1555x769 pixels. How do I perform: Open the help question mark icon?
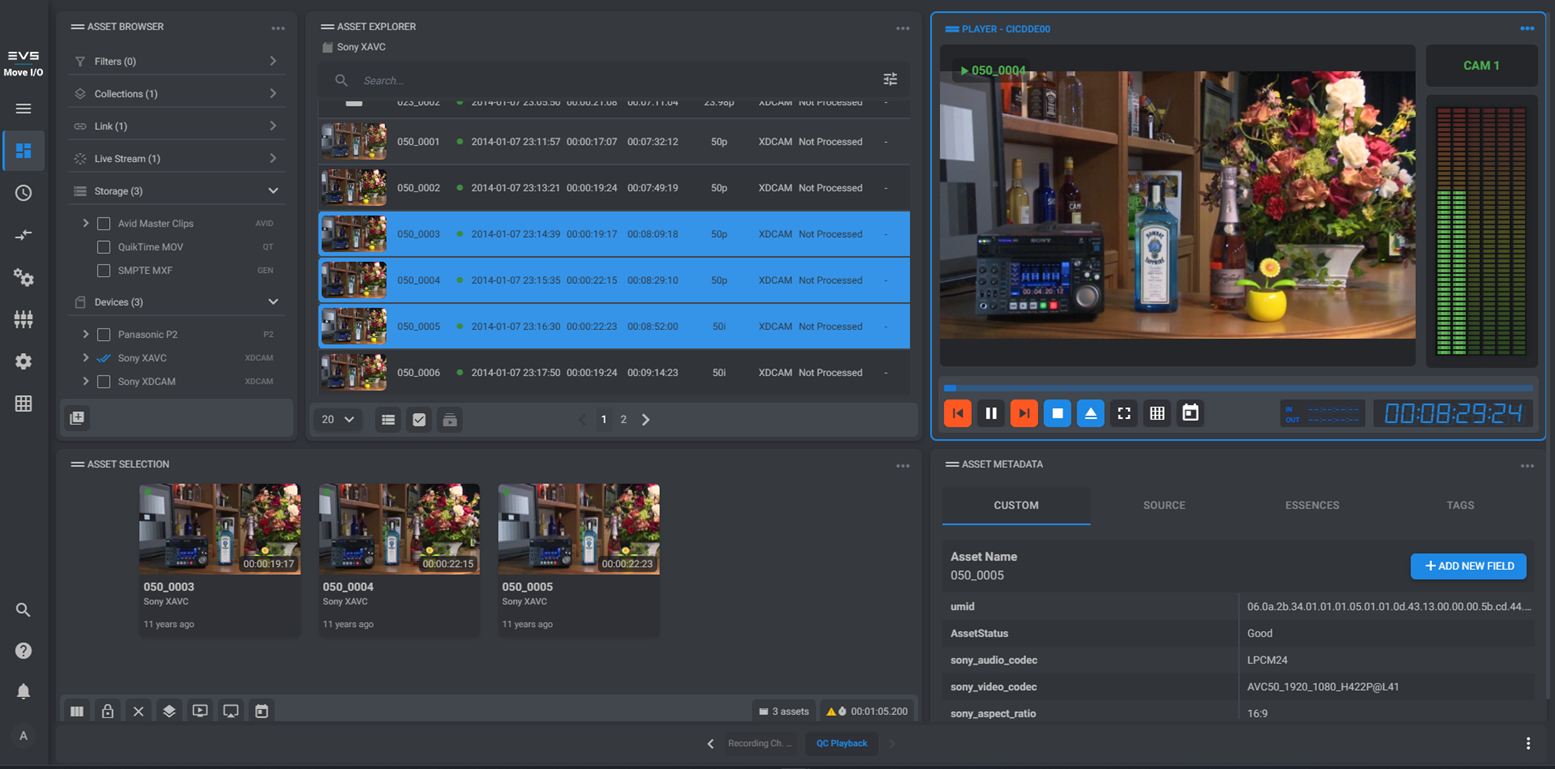pos(23,651)
